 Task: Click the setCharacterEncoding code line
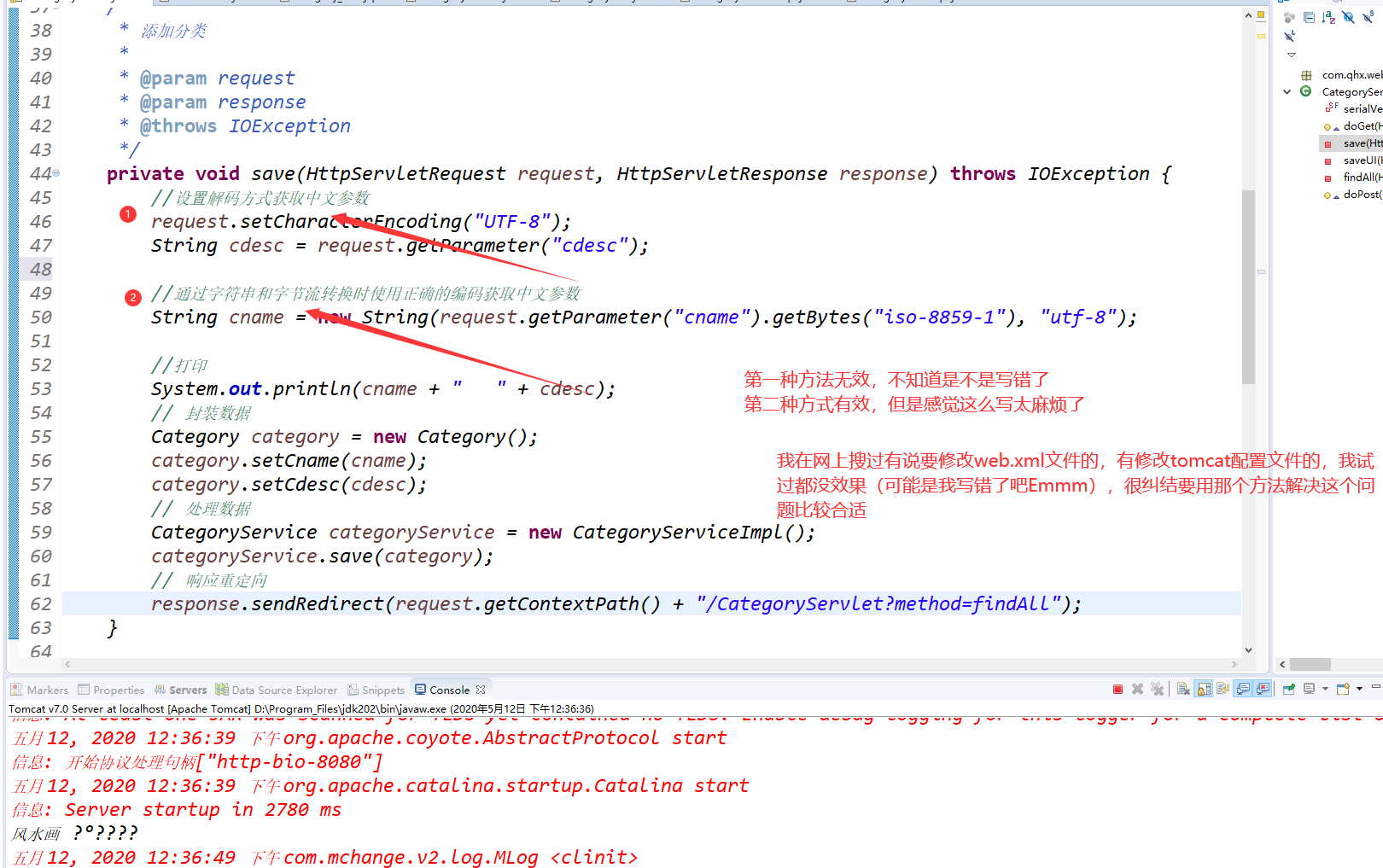[361, 222]
